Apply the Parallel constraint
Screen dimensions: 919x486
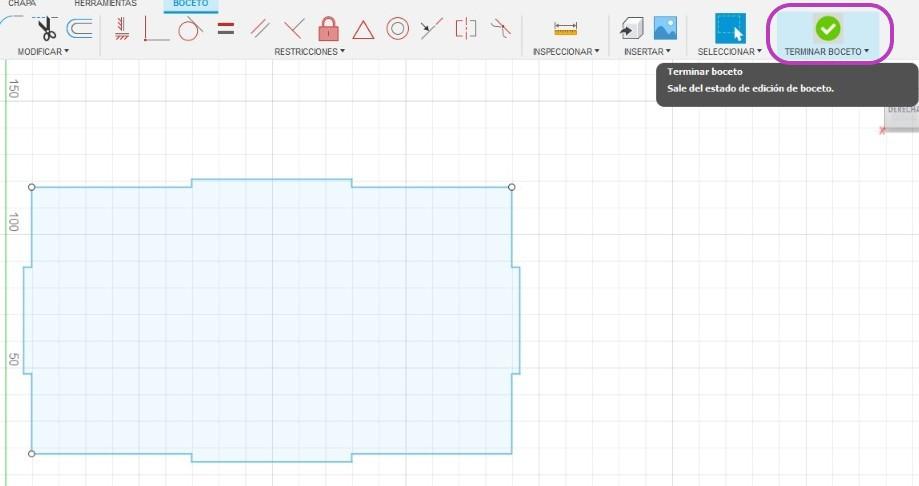point(260,29)
